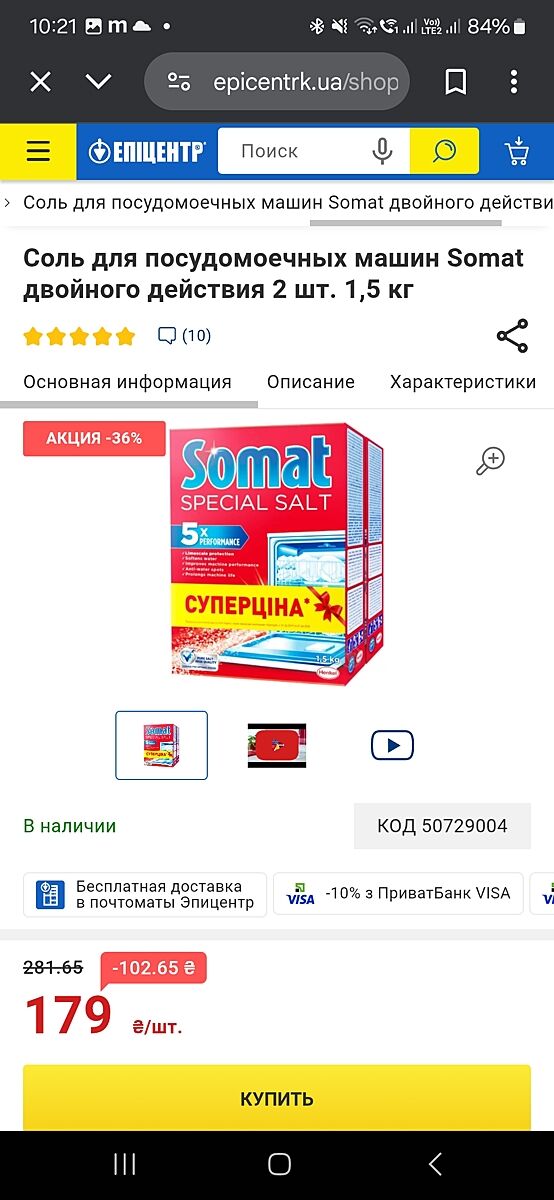
Task: Tap the Epicentr logo
Action: coord(146,152)
